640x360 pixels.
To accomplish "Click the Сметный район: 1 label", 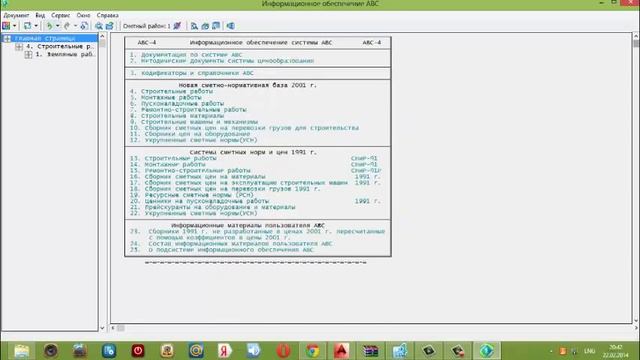I will click(147, 26).
